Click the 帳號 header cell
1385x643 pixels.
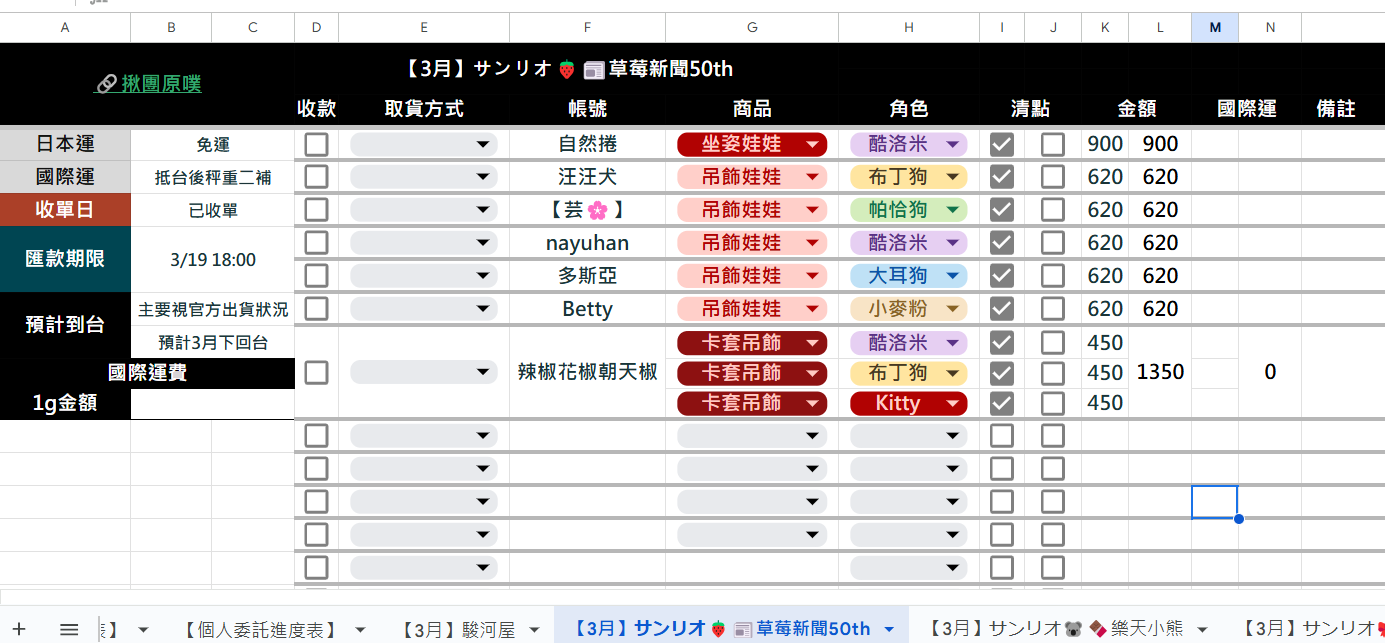click(x=587, y=109)
